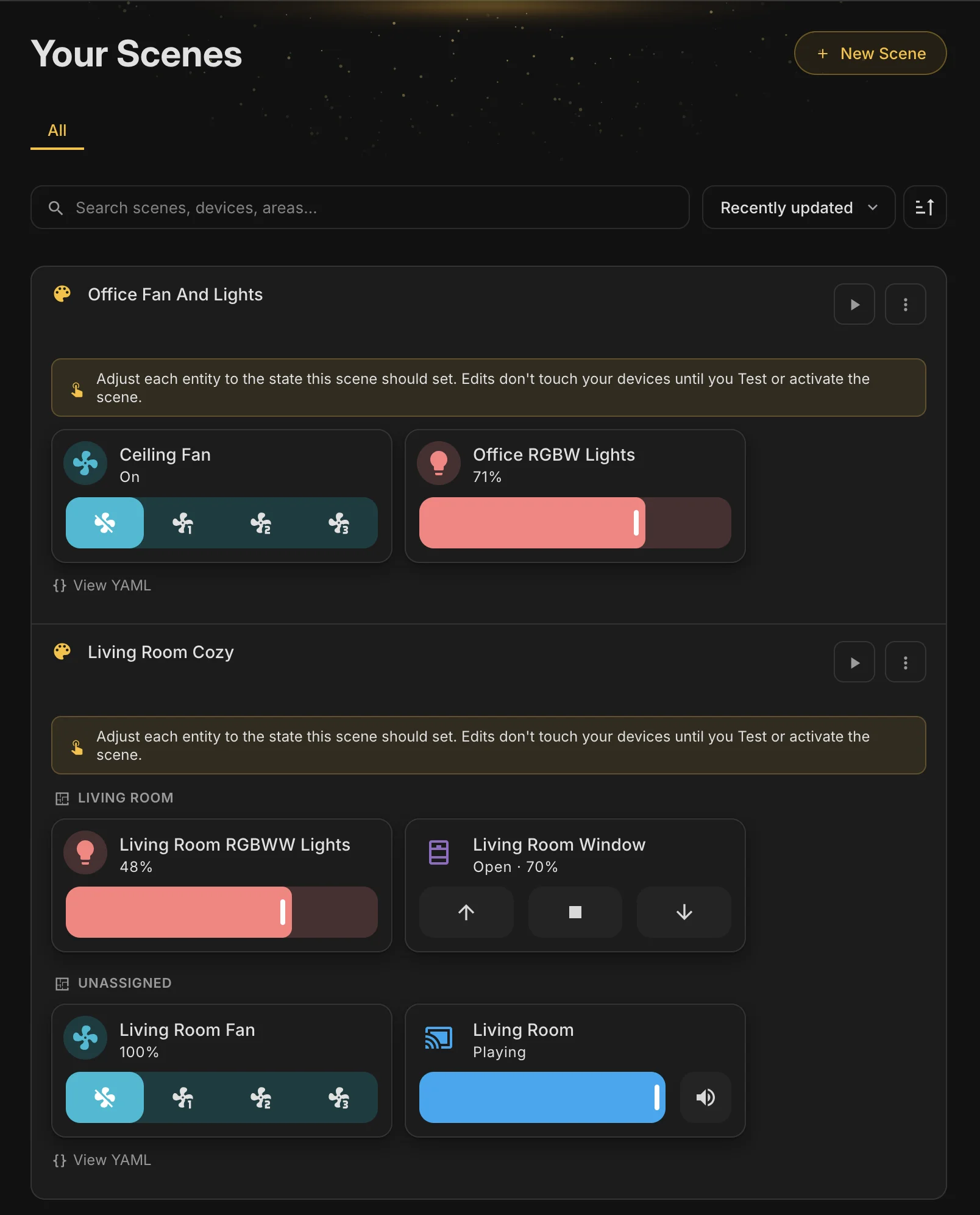Mute the Living Room media player
980x1215 pixels.
(706, 1097)
